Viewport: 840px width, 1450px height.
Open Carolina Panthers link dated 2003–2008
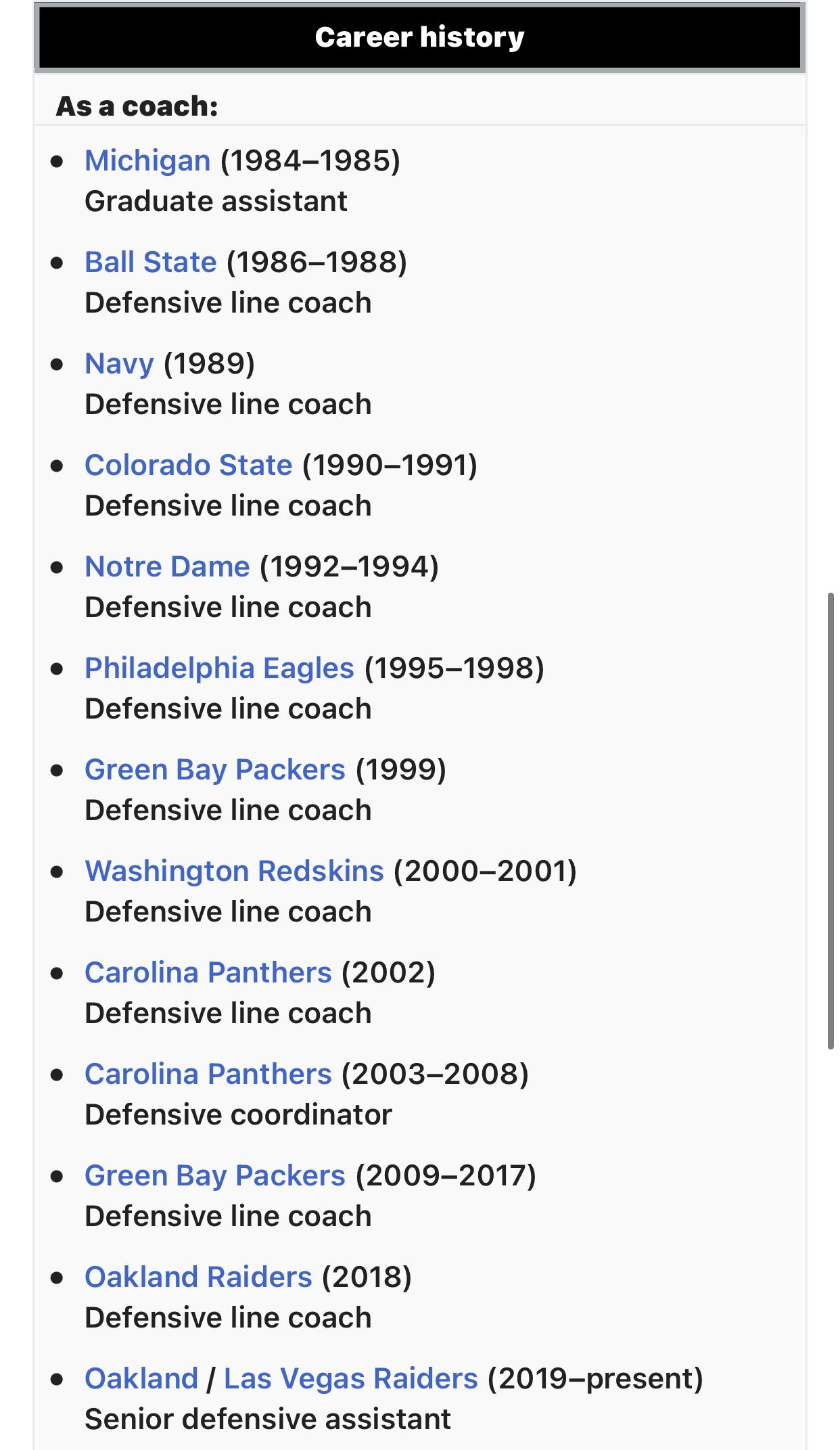(x=208, y=1074)
